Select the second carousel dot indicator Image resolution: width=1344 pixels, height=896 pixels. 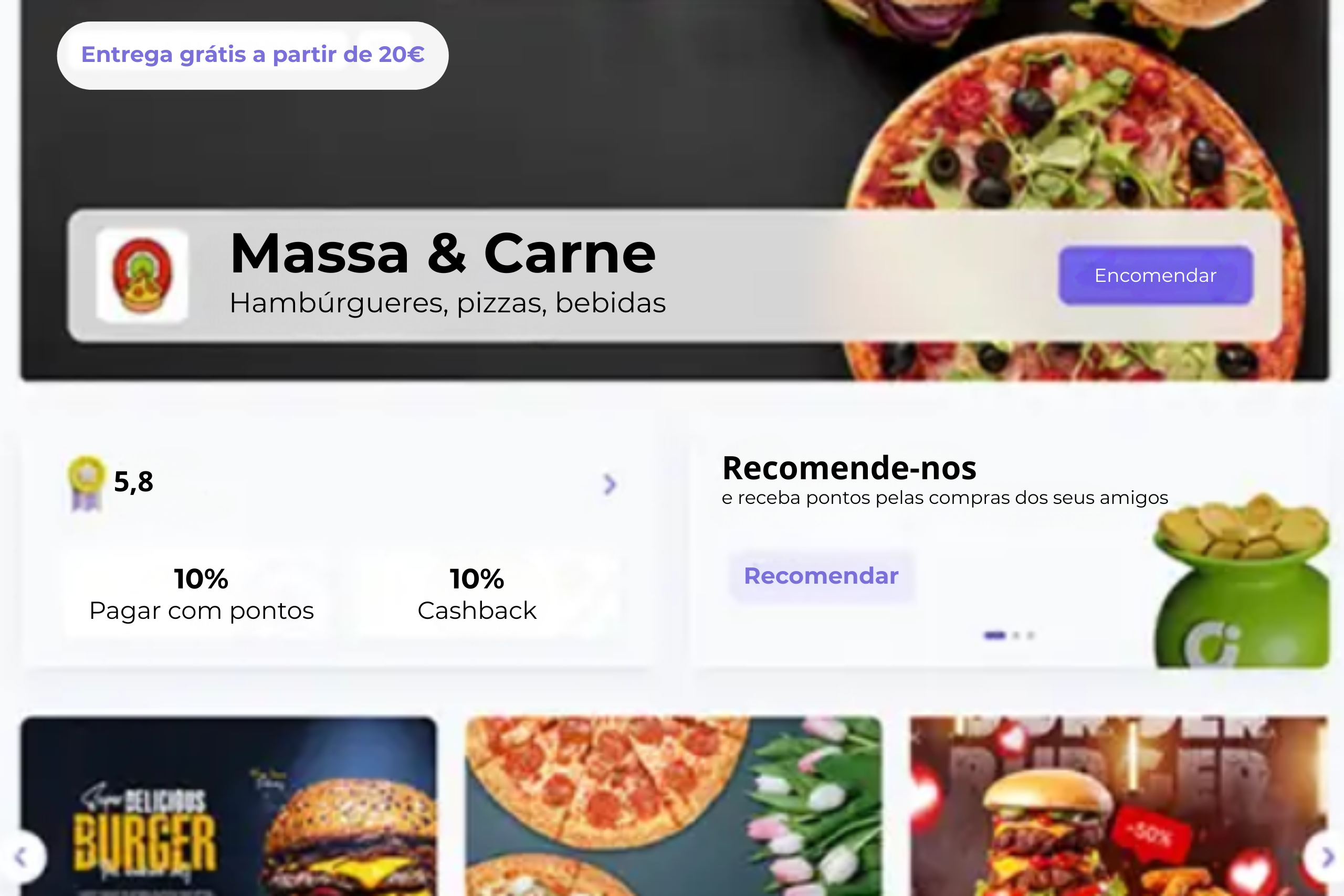coord(1016,636)
